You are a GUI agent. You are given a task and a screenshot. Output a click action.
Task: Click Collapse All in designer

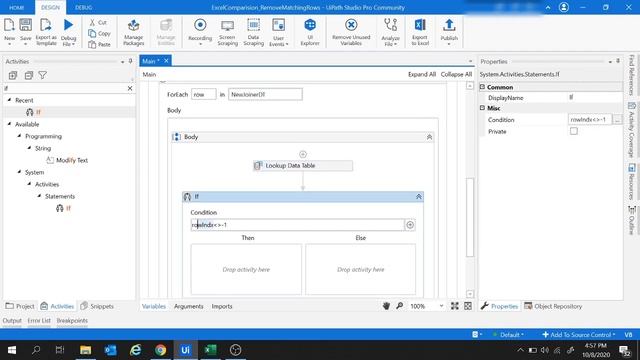pos(456,74)
